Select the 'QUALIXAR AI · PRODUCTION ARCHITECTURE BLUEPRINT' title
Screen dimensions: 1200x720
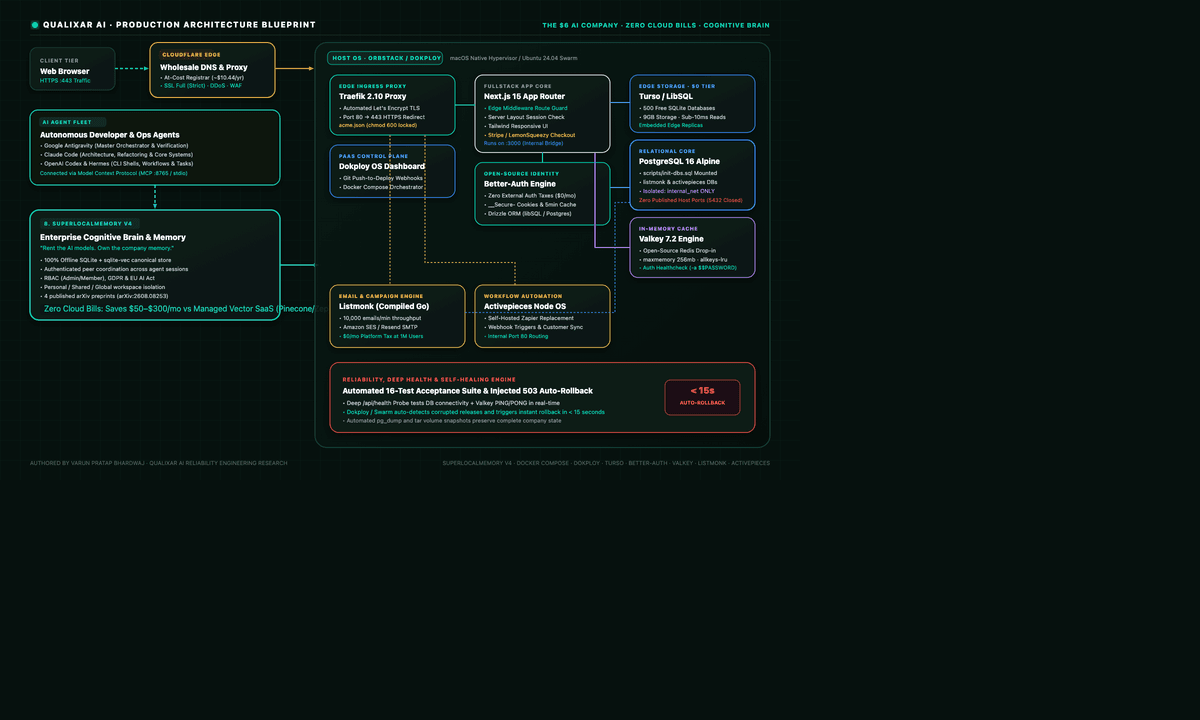(179, 25)
